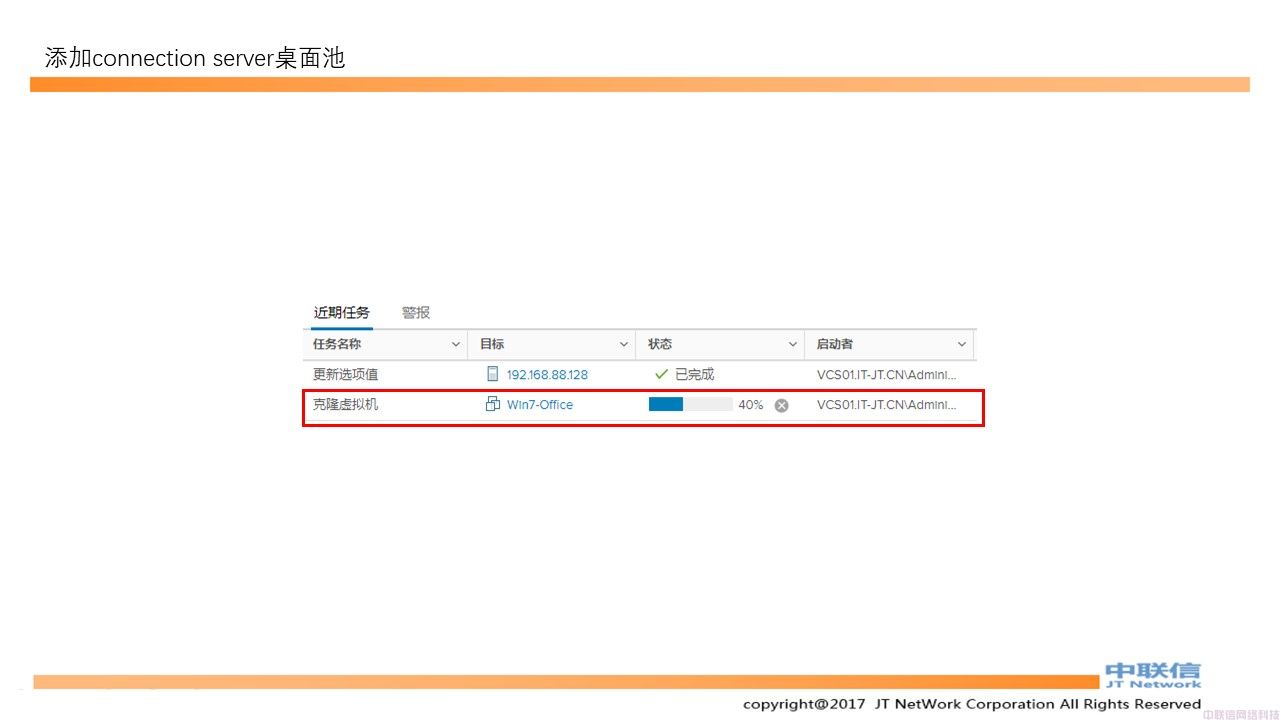Select the 更新选项值 task name
1280x720 pixels.
click(x=346, y=374)
